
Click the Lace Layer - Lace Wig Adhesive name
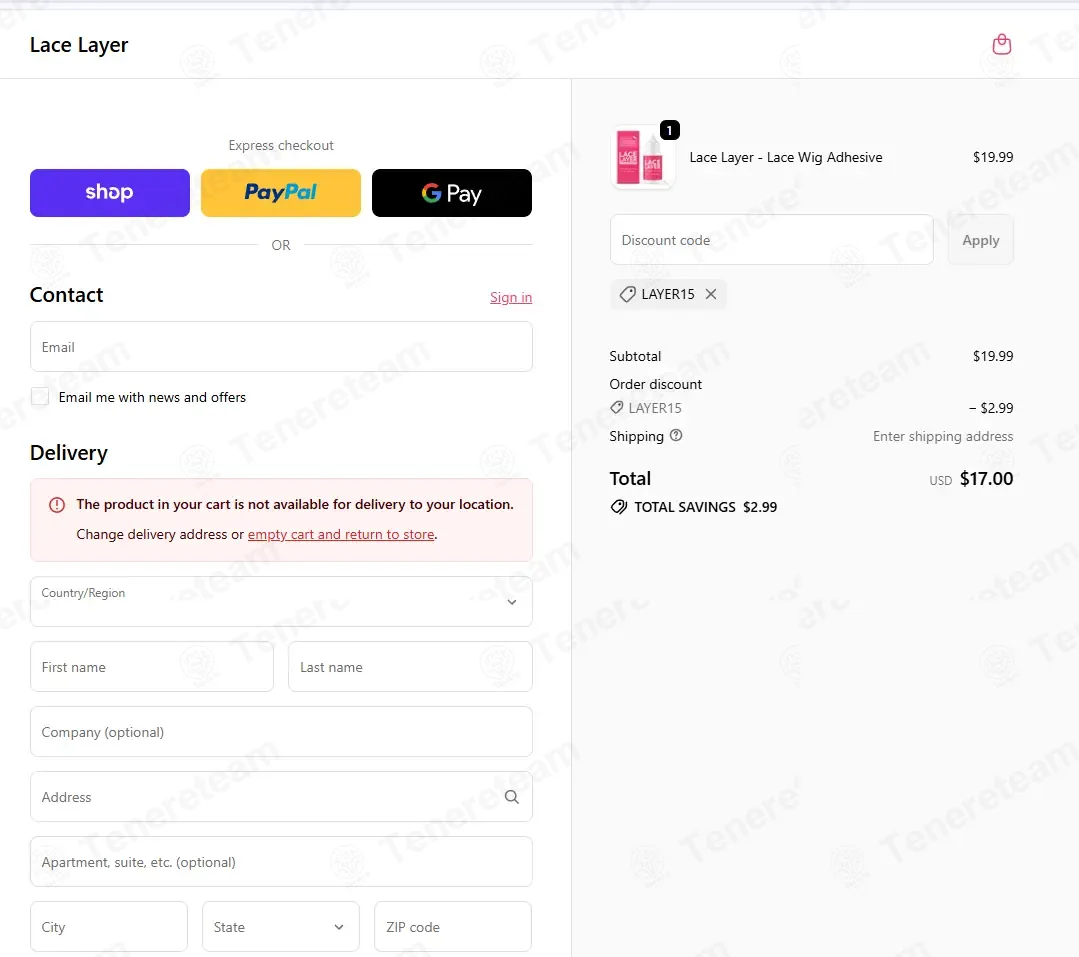[x=786, y=158]
